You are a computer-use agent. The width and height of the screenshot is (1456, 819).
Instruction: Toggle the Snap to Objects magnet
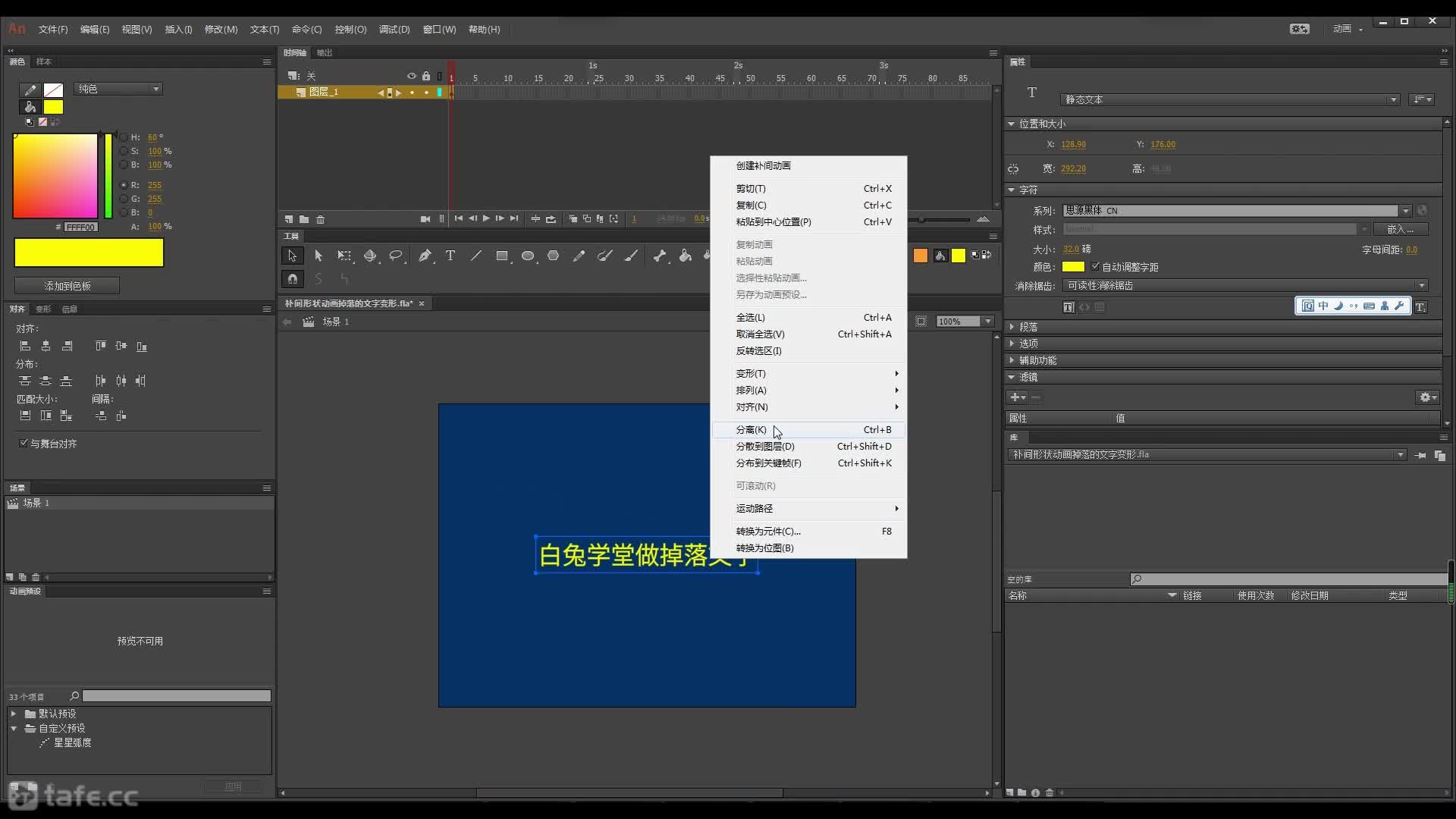[x=292, y=279]
